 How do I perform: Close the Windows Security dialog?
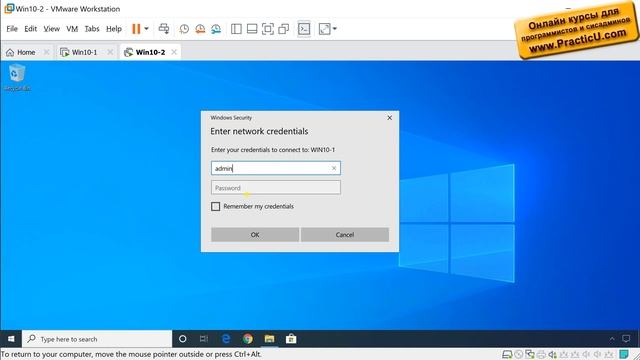(x=389, y=118)
